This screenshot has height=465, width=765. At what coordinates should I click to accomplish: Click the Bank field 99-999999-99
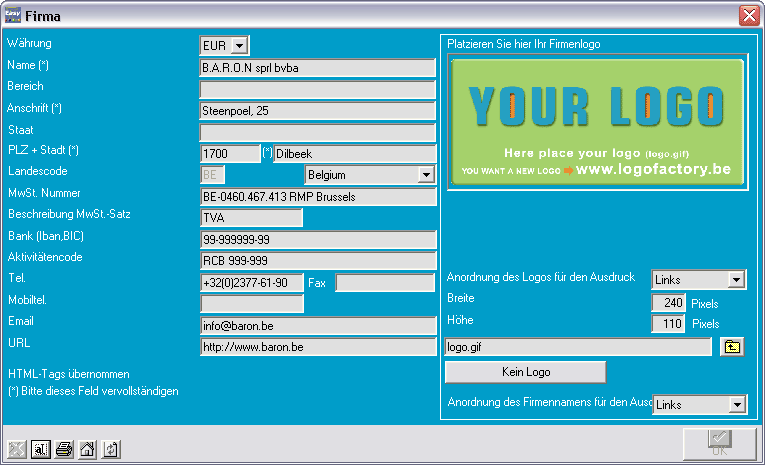pyautogui.click(x=318, y=240)
